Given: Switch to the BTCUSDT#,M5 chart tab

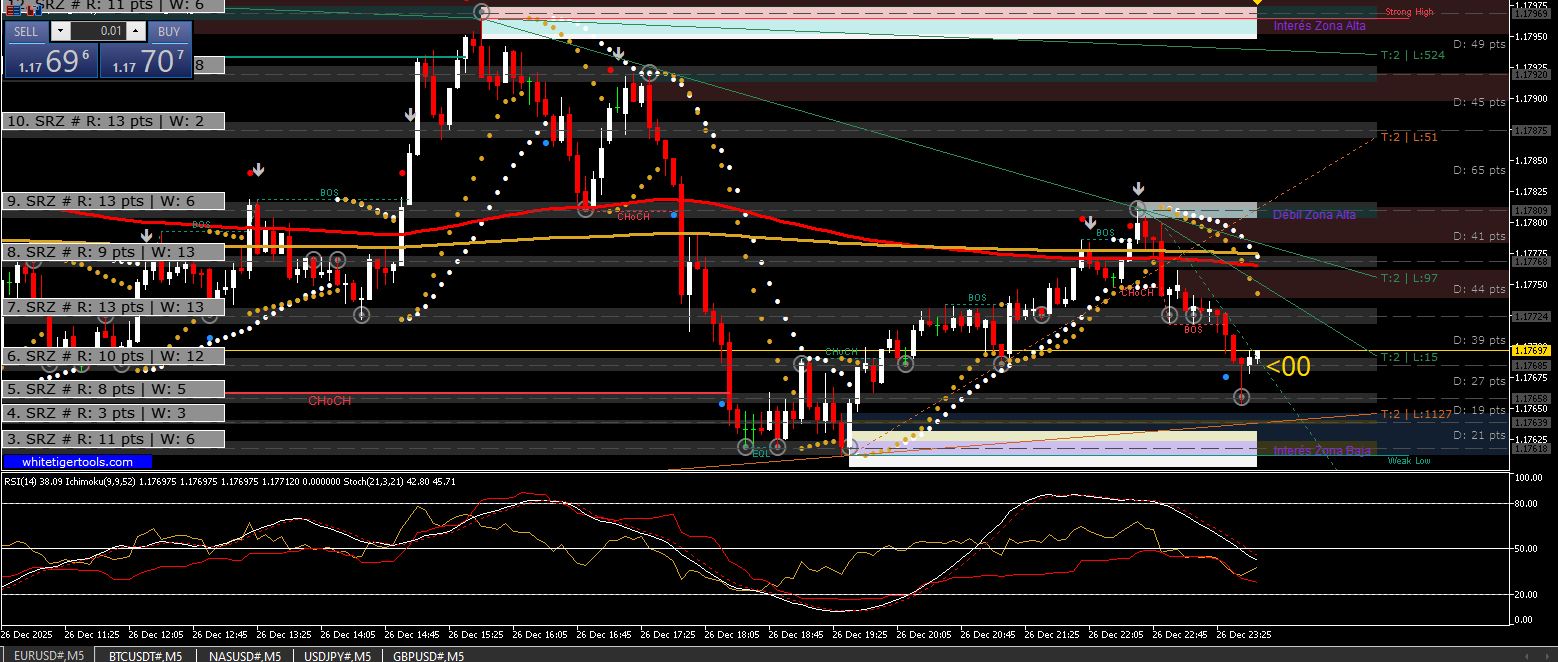Looking at the screenshot, I should [145, 656].
